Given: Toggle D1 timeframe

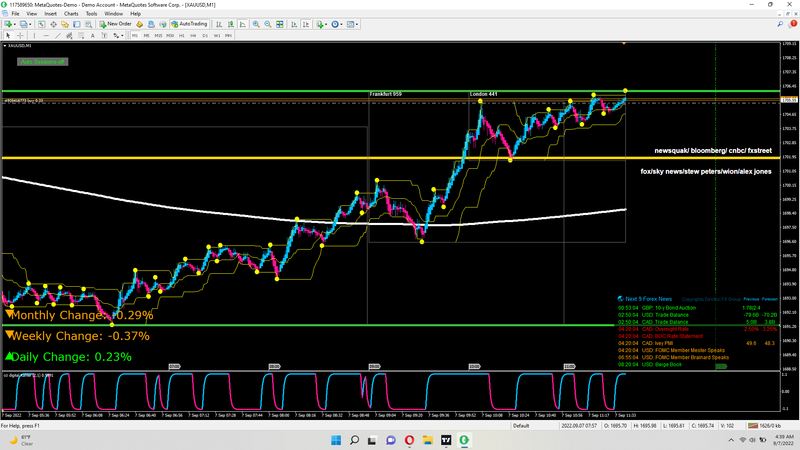Looking at the screenshot, I should tap(205, 36).
